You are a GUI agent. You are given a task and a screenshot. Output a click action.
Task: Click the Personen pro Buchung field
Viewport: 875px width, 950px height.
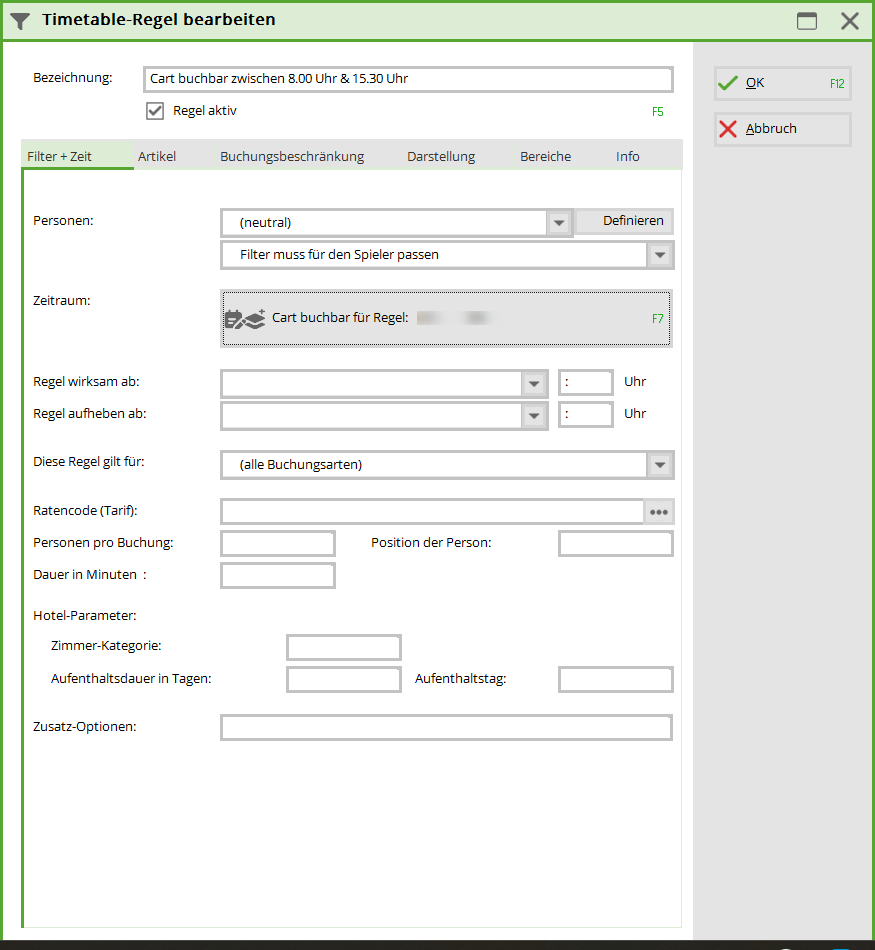[278, 543]
